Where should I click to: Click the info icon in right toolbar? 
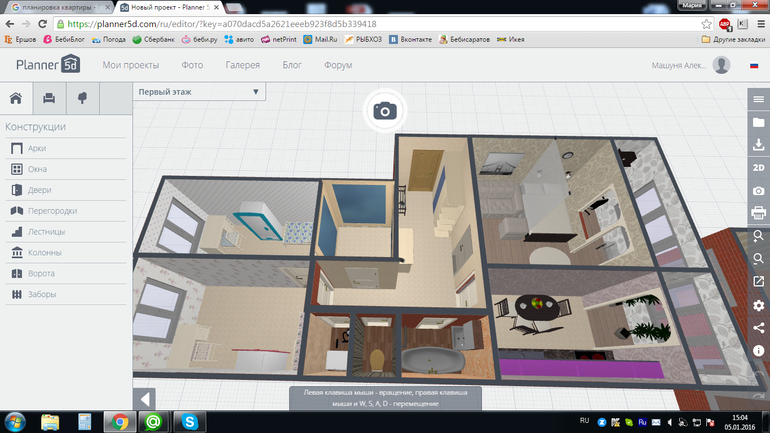pyautogui.click(x=759, y=351)
